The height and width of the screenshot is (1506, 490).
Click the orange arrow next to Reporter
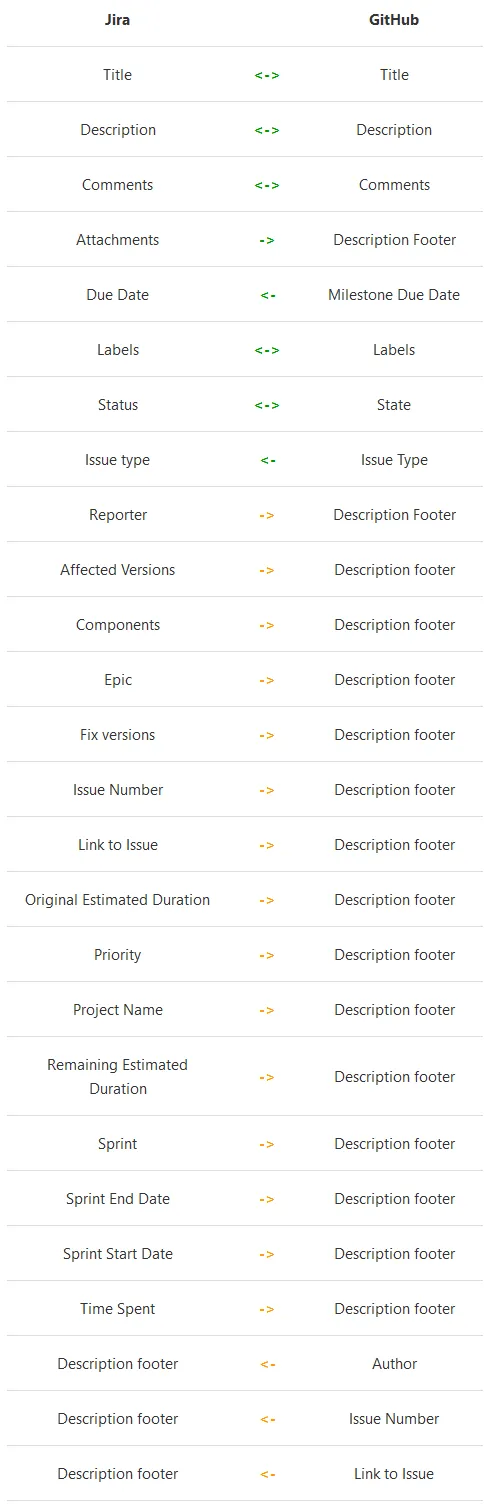pyautogui.click(x=267, y=515)
